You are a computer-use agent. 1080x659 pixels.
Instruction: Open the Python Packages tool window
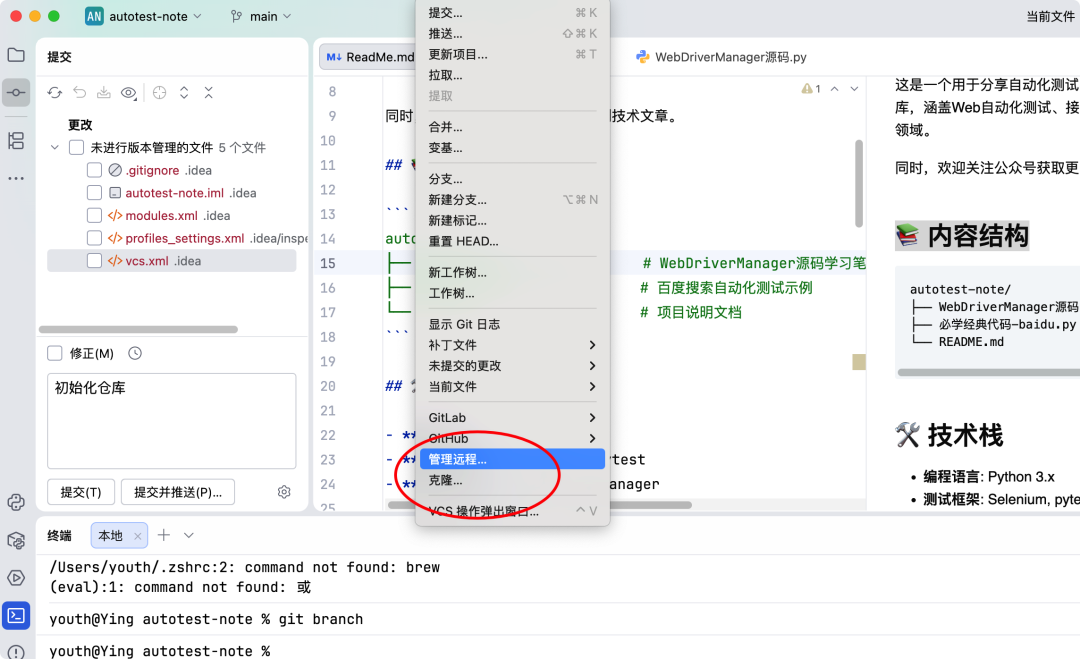[16, 540]
